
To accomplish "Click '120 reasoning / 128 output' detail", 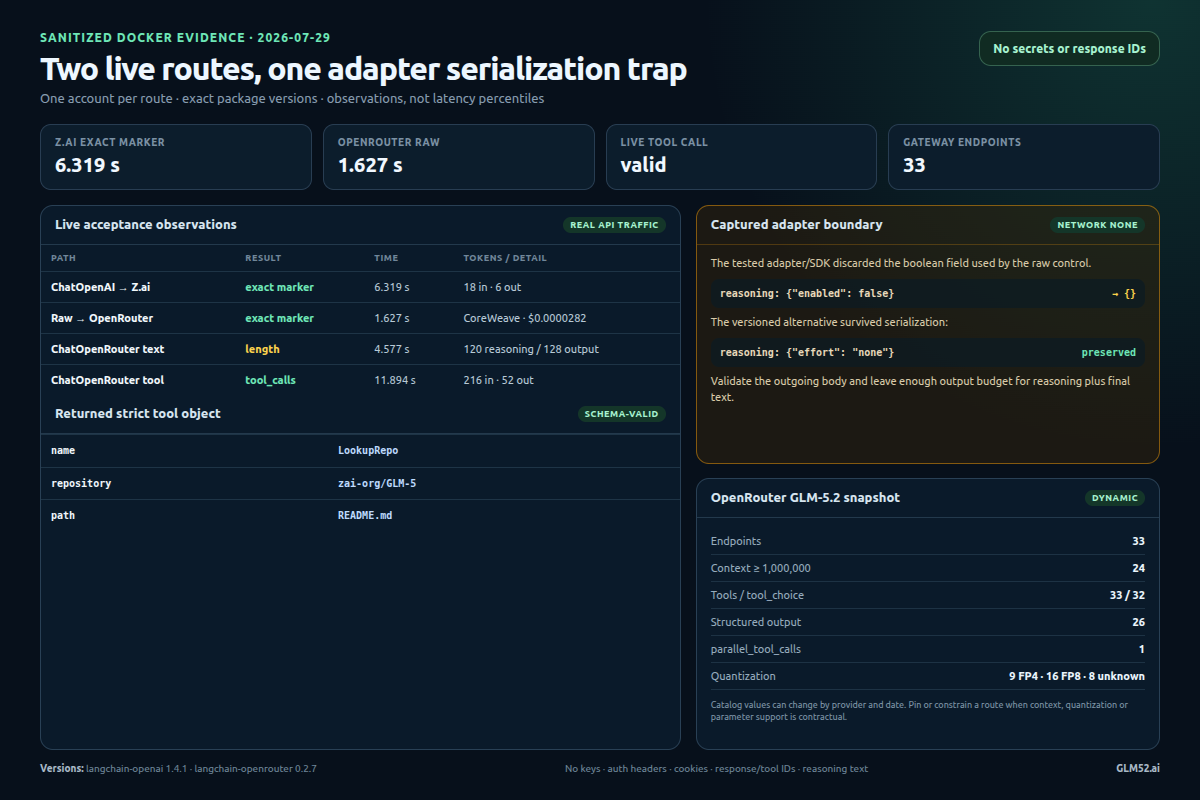I will click(531, 349).
